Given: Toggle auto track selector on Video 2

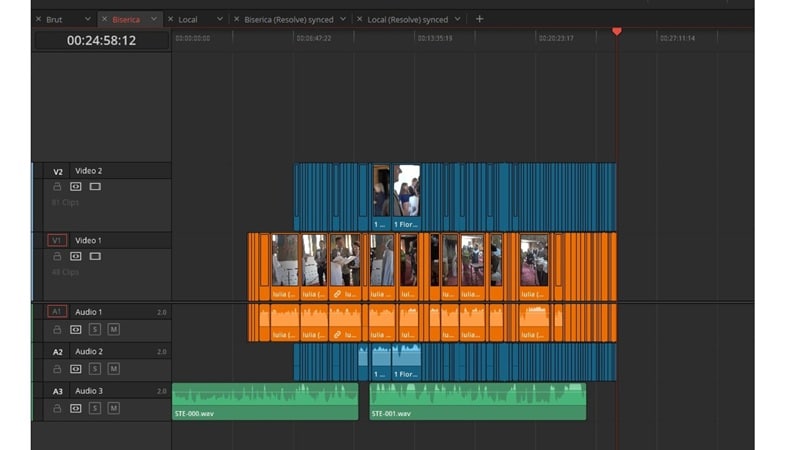Looking at the screenshot, I should [x=76, y=187].
